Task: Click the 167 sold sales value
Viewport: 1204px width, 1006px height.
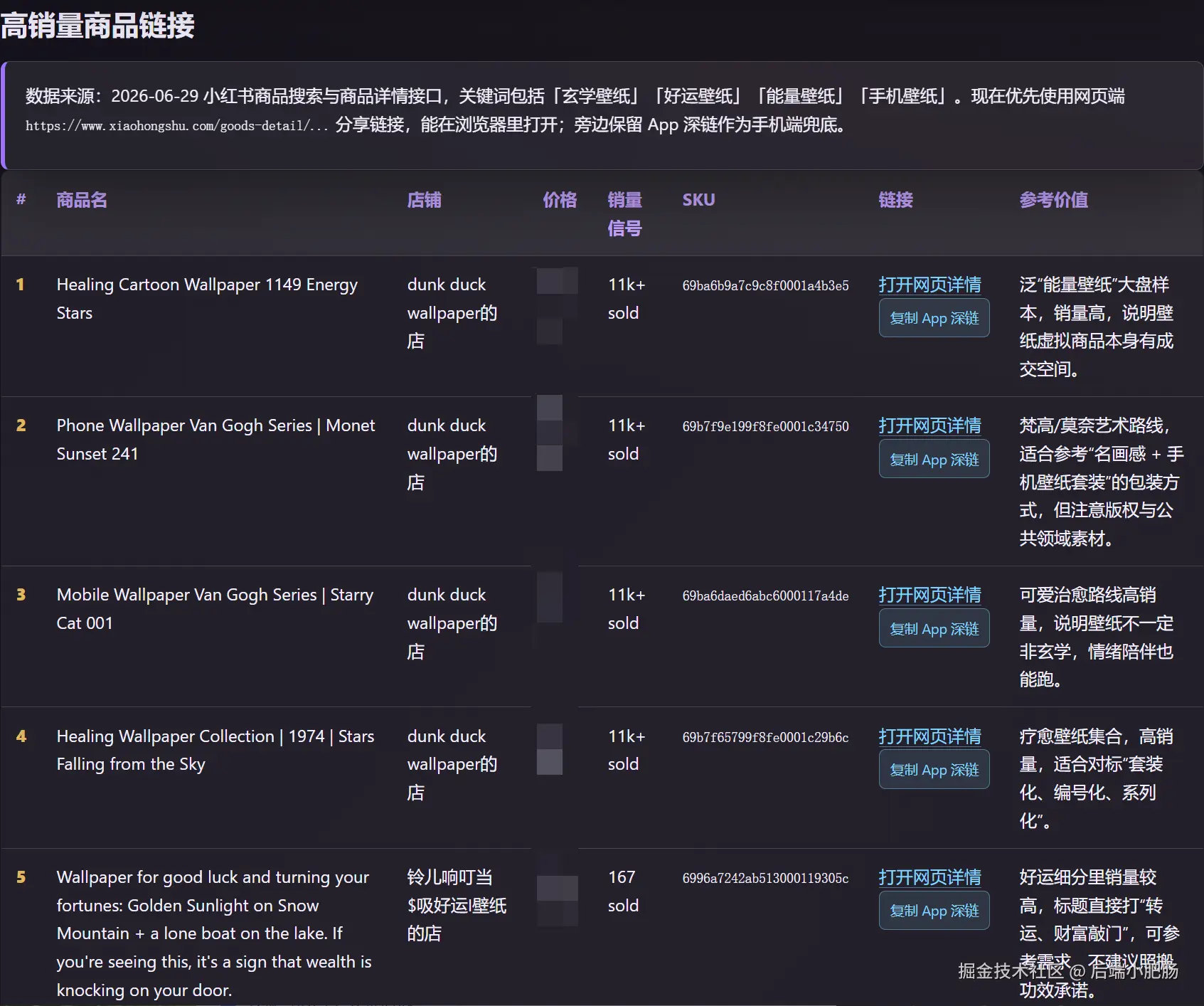Action: click(623, 891)
